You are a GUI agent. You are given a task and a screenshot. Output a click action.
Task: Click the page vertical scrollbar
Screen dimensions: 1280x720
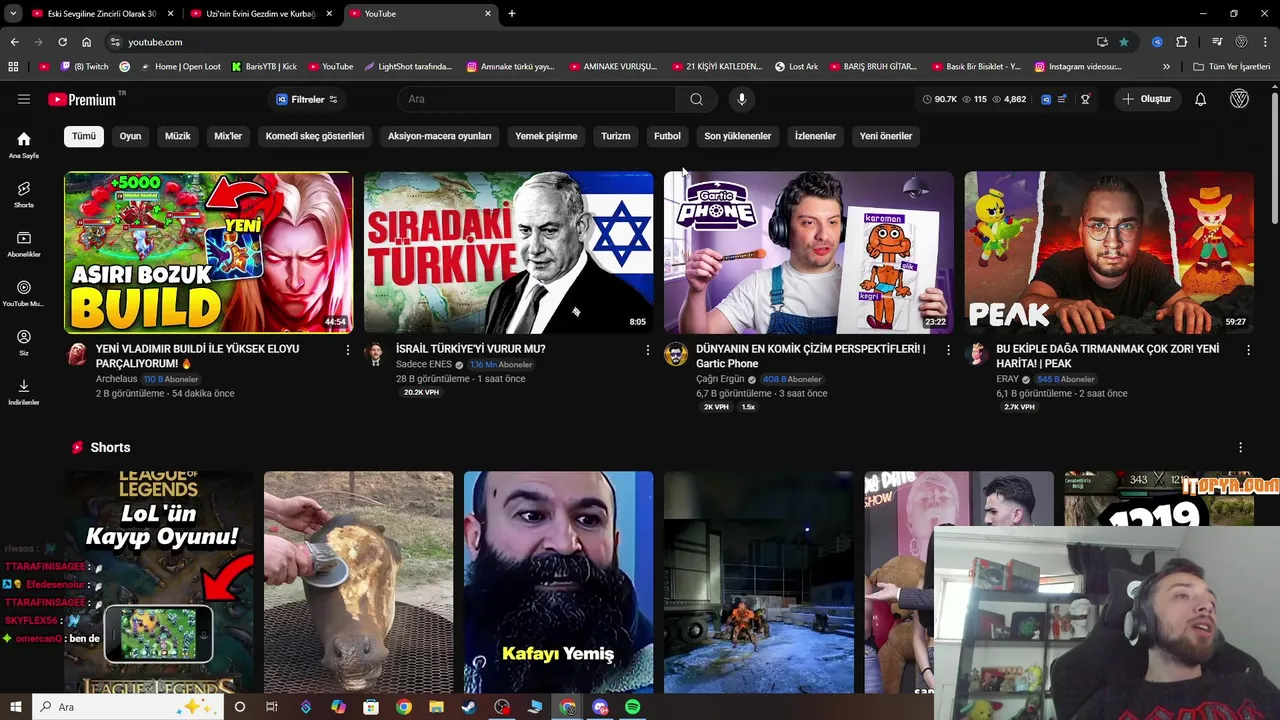1274,160
